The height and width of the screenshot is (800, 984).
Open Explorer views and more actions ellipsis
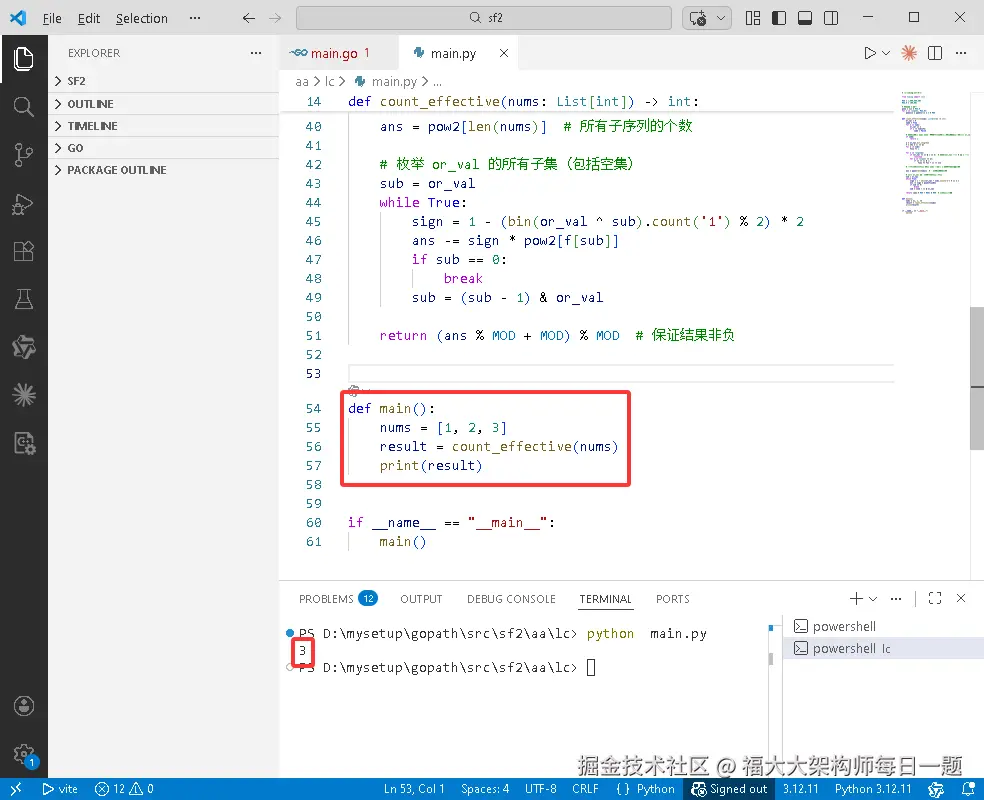256,53
